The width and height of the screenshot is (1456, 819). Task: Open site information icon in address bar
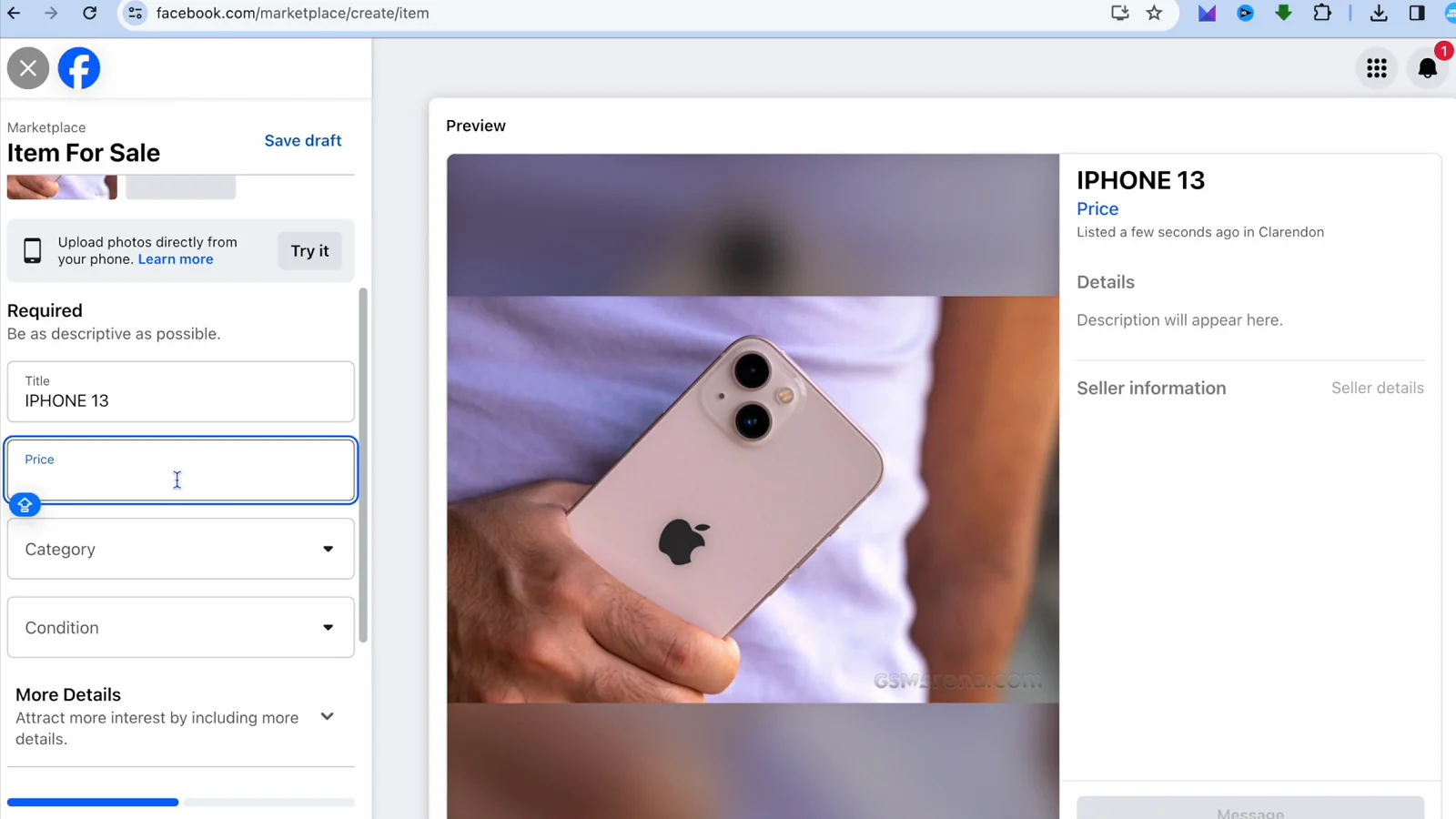coord(135,13)
